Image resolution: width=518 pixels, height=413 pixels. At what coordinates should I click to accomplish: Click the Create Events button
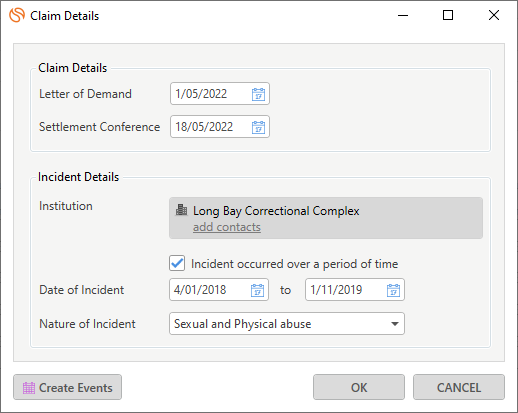[67, 387]
